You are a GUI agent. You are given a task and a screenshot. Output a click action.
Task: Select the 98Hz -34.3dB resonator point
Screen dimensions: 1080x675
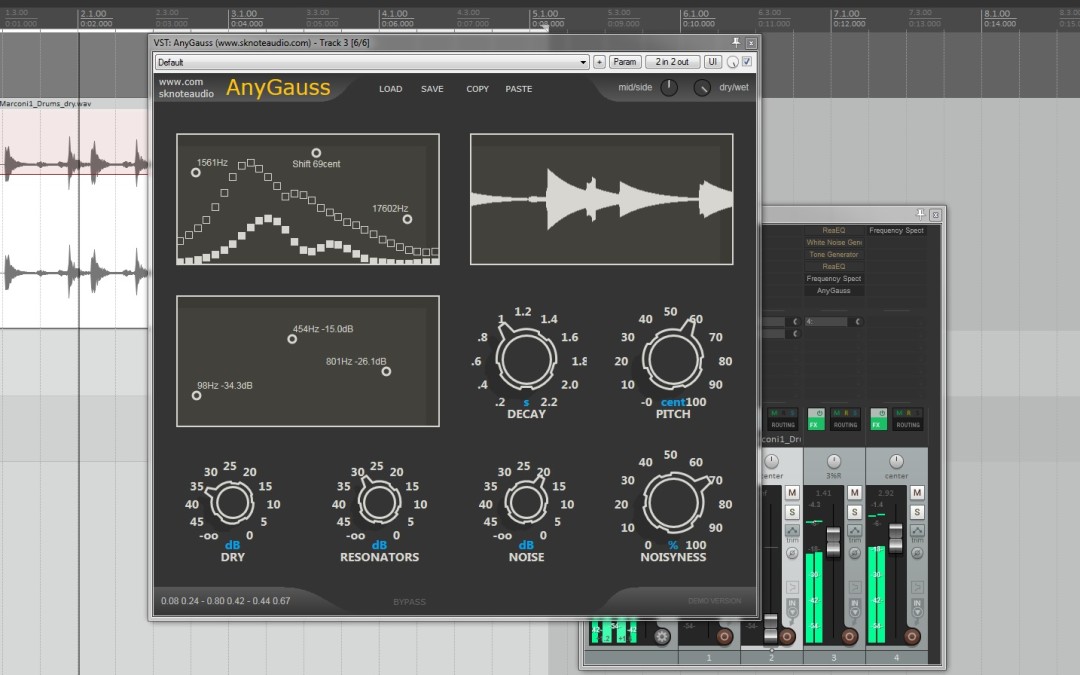coord(196,395)
